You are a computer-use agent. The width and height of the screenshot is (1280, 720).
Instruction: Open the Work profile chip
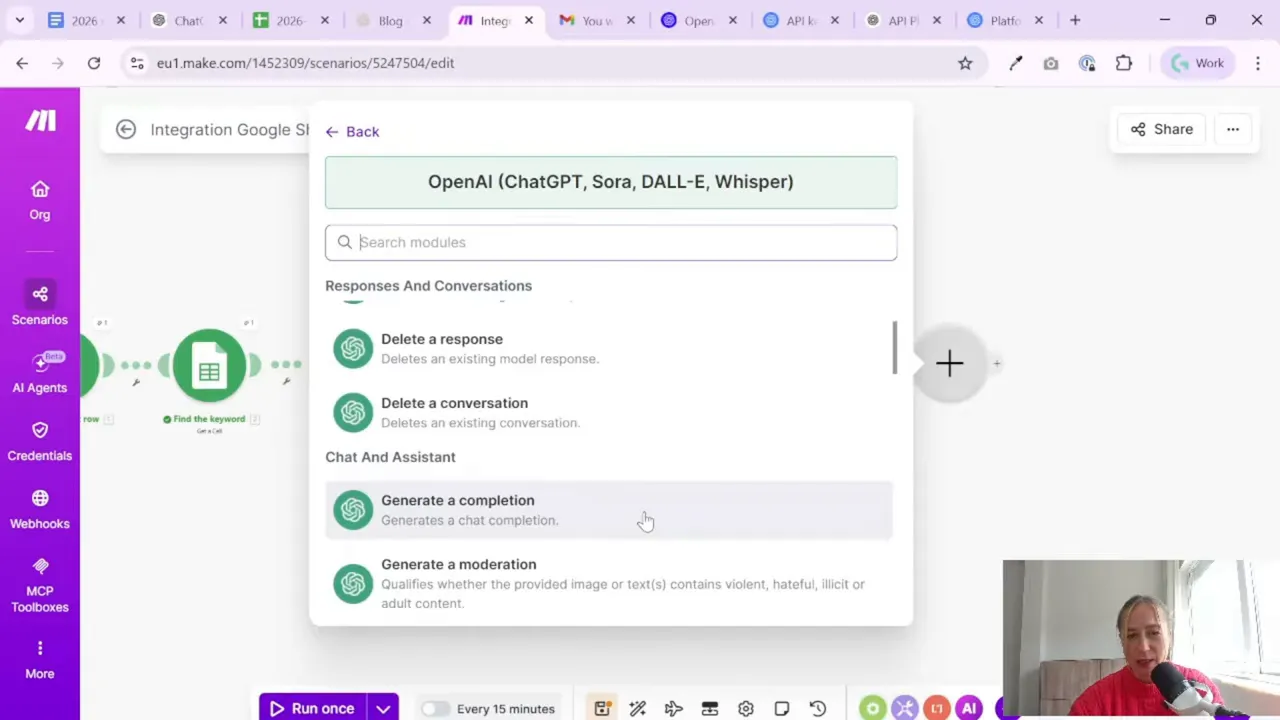pyautogui.click(x=1198, y=63)
